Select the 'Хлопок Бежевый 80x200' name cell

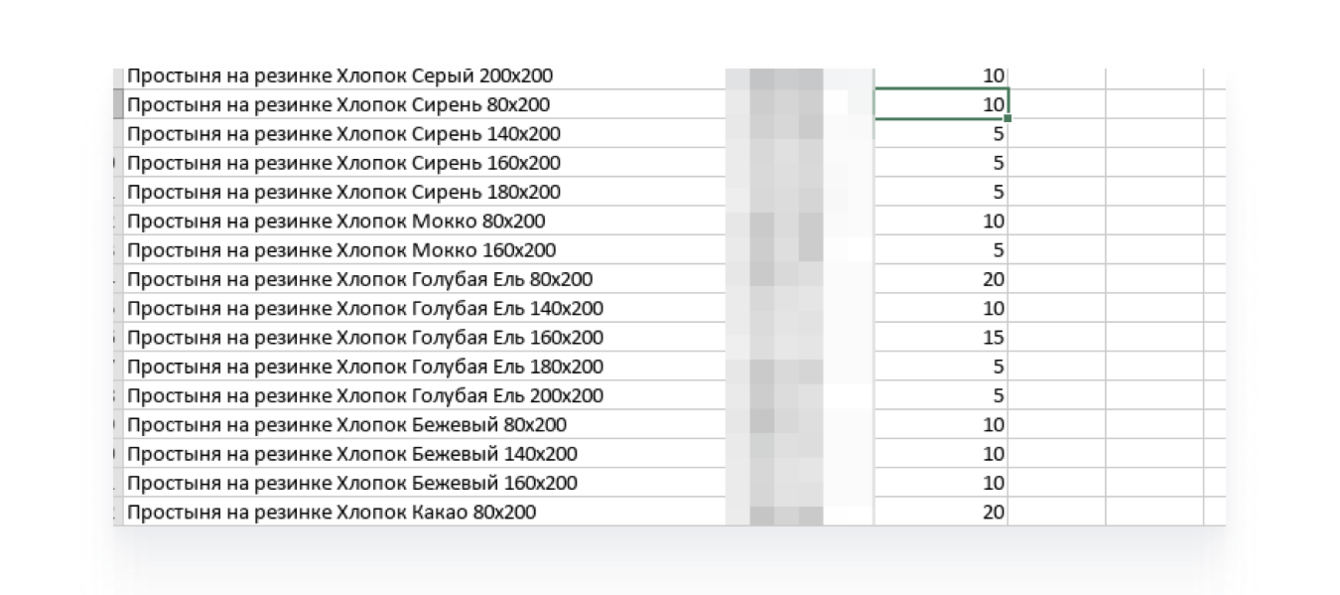click(347, 425)
